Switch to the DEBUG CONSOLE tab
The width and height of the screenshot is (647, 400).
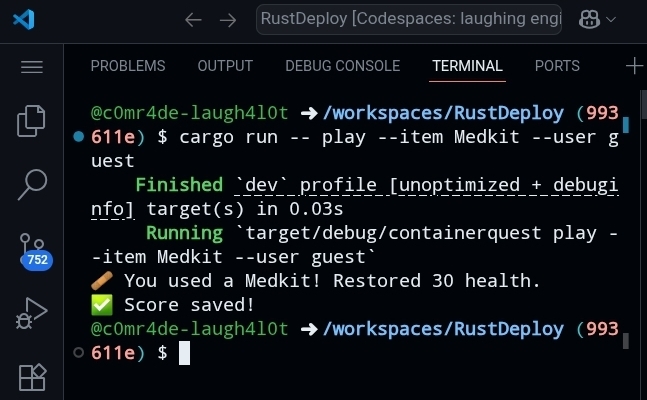tap(342, 66)
